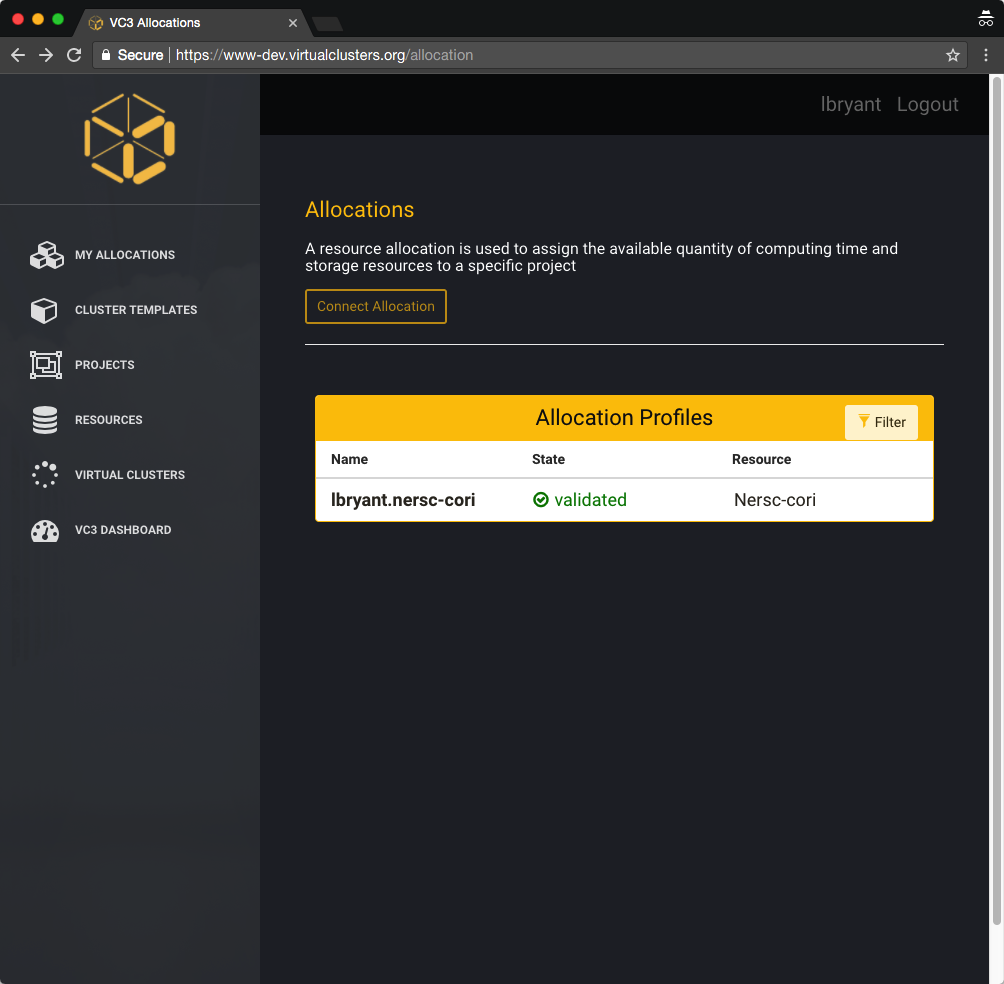1004x984 pixels.
Task: Open VC3 DASHBOARD link
Action: (x=123, y=530)
